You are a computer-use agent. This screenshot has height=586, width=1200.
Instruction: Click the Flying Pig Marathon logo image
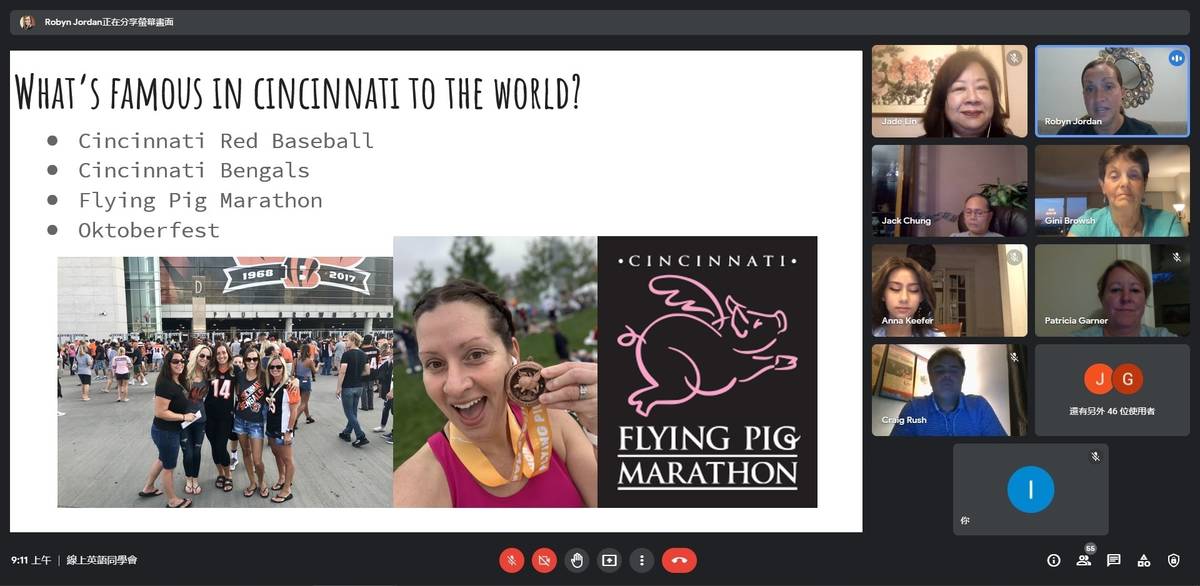[707, 372]
